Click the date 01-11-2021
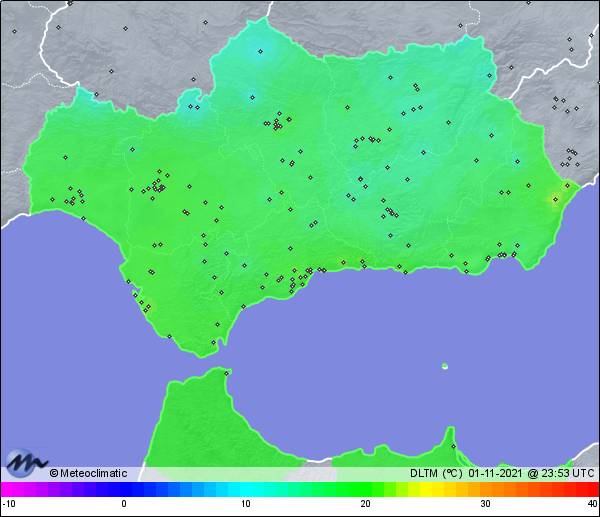This screenshot has width=600, height=517. pos(495,473)
